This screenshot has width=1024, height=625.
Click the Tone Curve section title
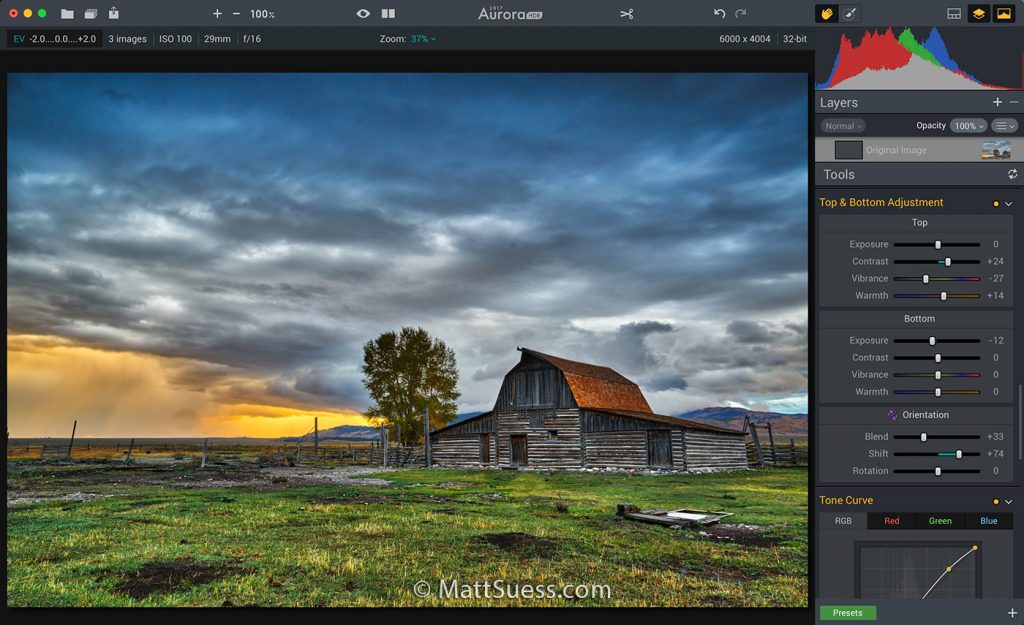pyautogui.click(x=846, y=500)
